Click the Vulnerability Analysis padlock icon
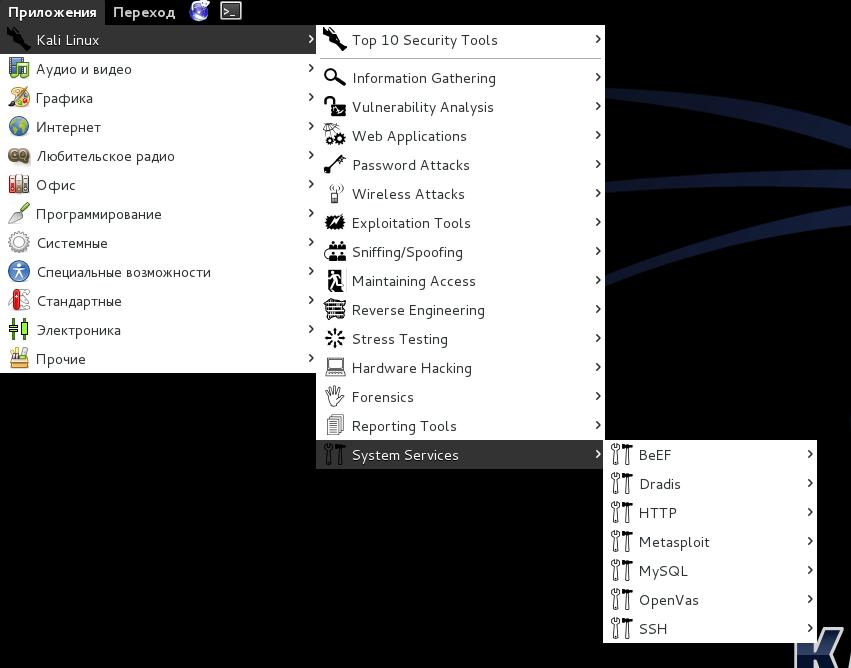This screenshot has height=668, width=851. [335, 106]
